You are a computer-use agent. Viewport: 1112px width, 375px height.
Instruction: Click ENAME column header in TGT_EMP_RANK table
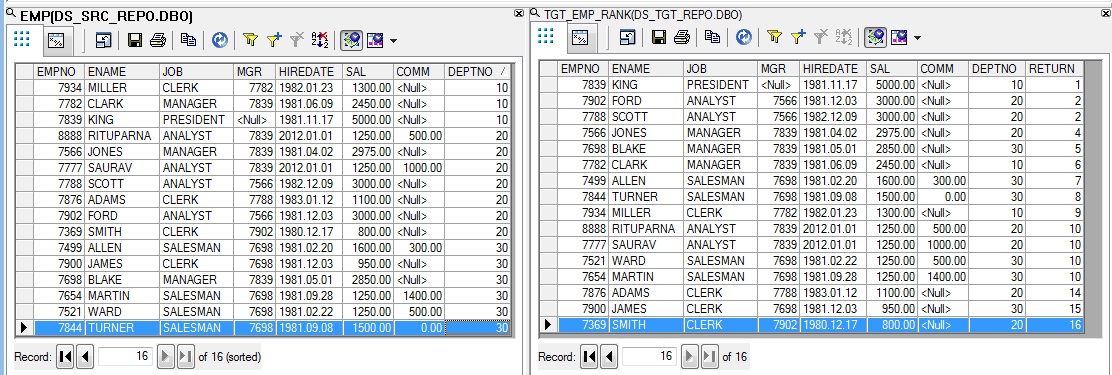coord(646,69)
